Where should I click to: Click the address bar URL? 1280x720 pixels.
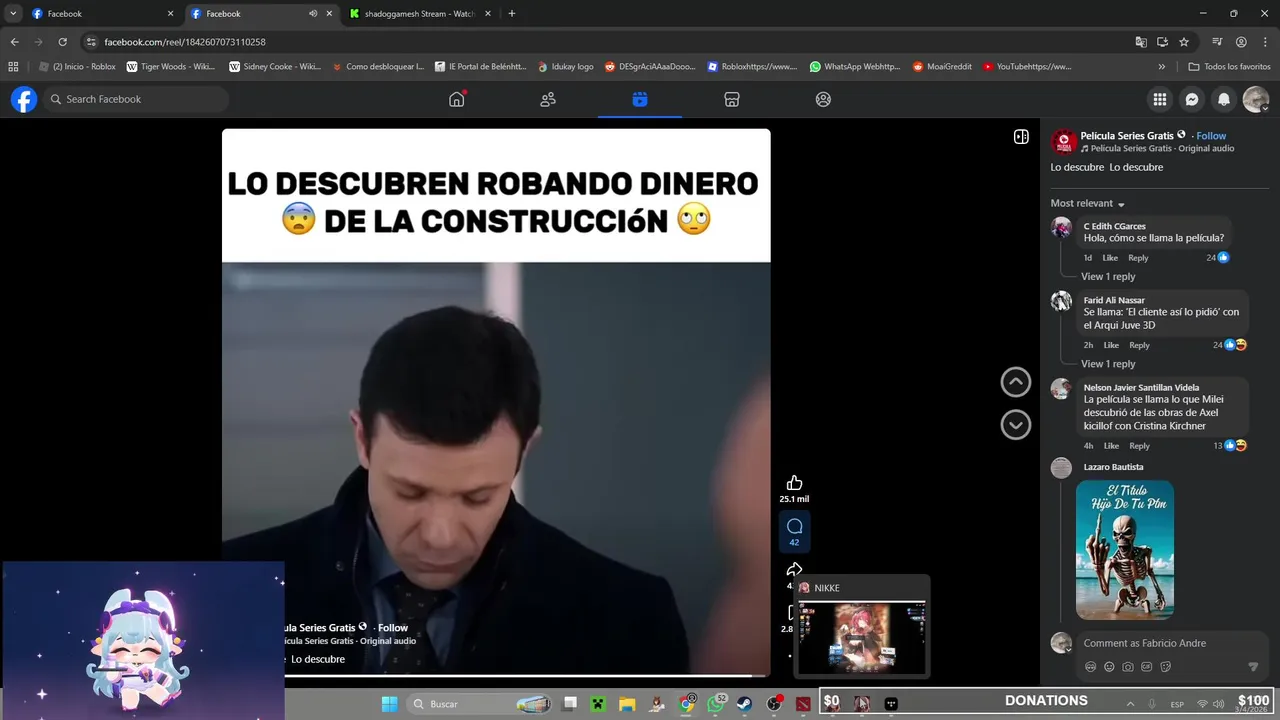[185, 42]
